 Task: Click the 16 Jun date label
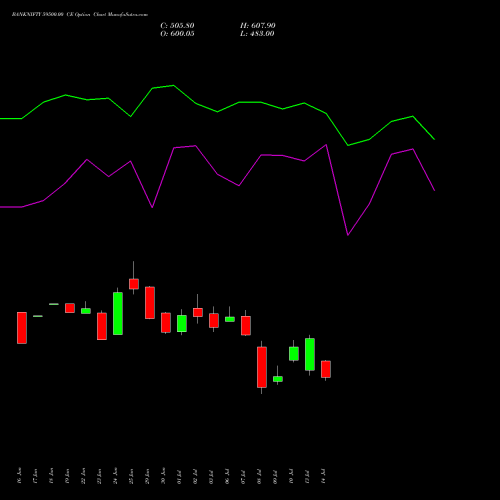click(x=19, y=476)
